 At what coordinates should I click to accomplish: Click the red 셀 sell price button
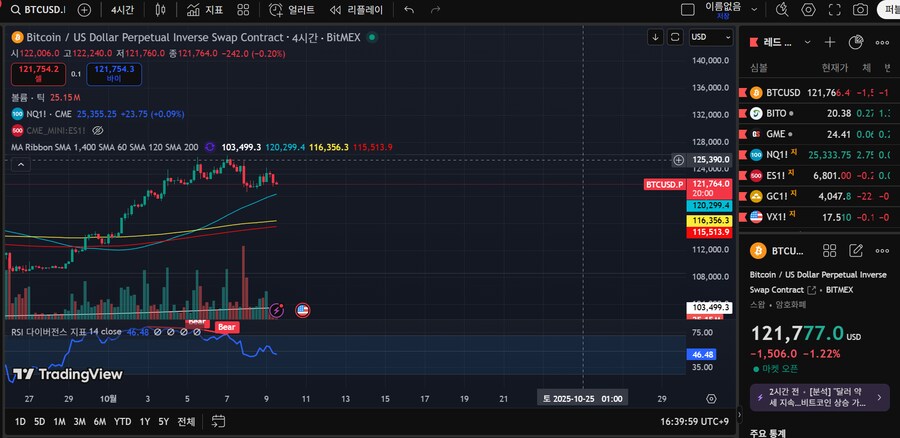pyautogui.click(x=36, y=73)
